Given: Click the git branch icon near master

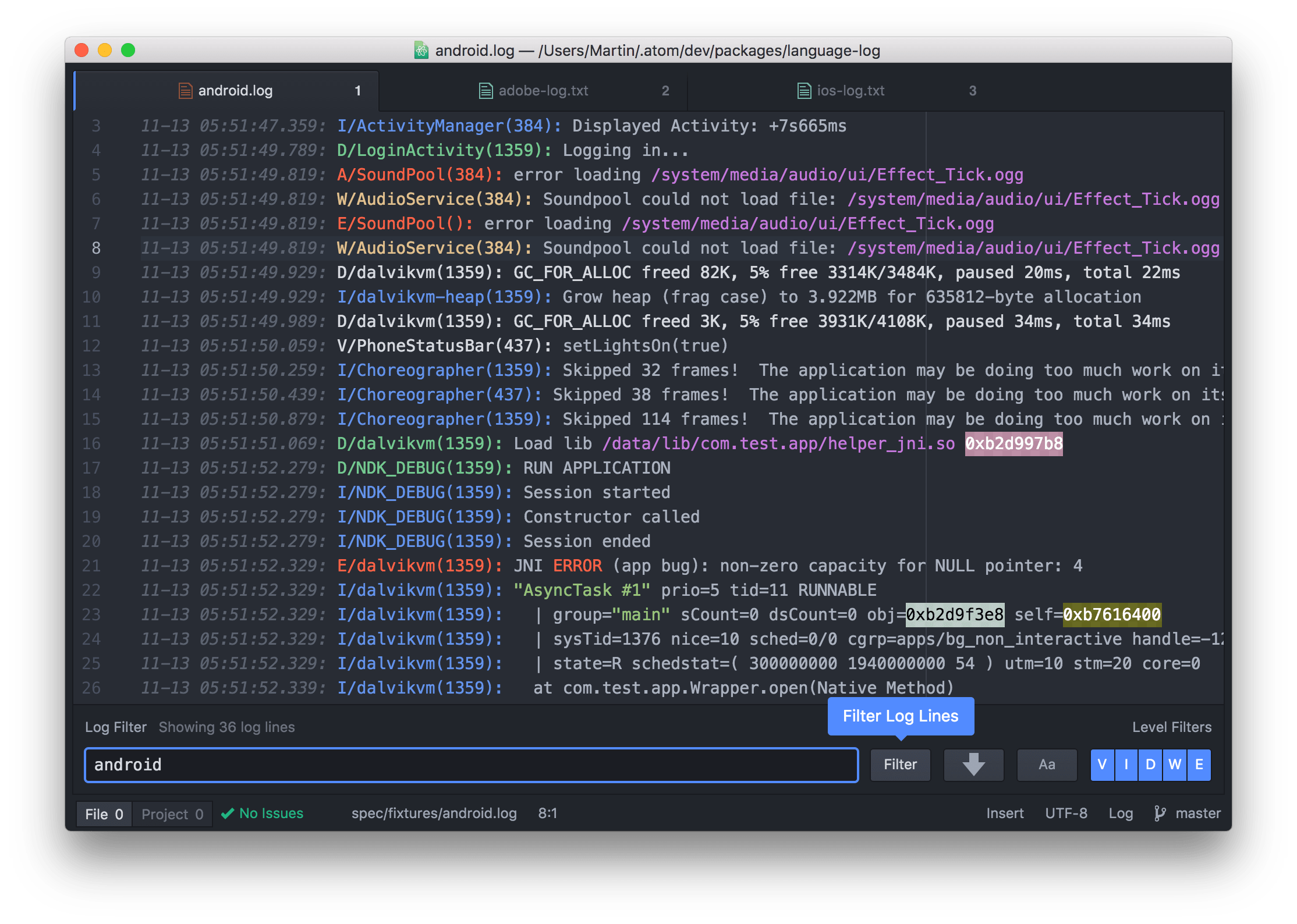Looking at the screenshot, I should (1160, 813).
